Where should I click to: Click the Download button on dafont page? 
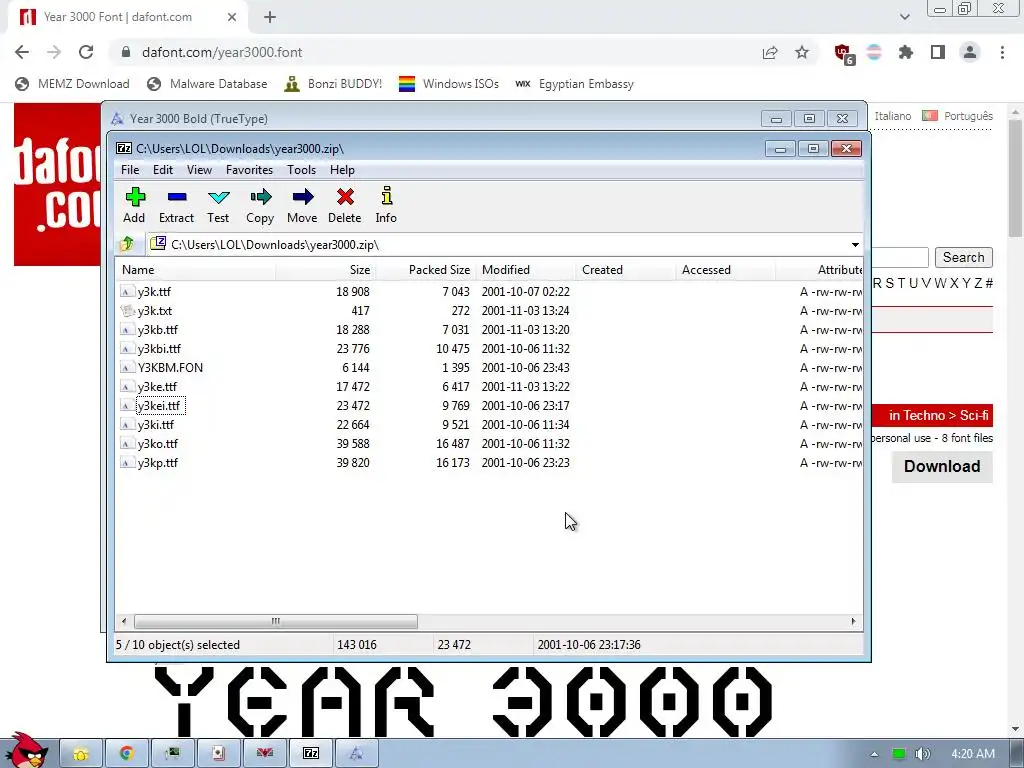pos(942,466)
